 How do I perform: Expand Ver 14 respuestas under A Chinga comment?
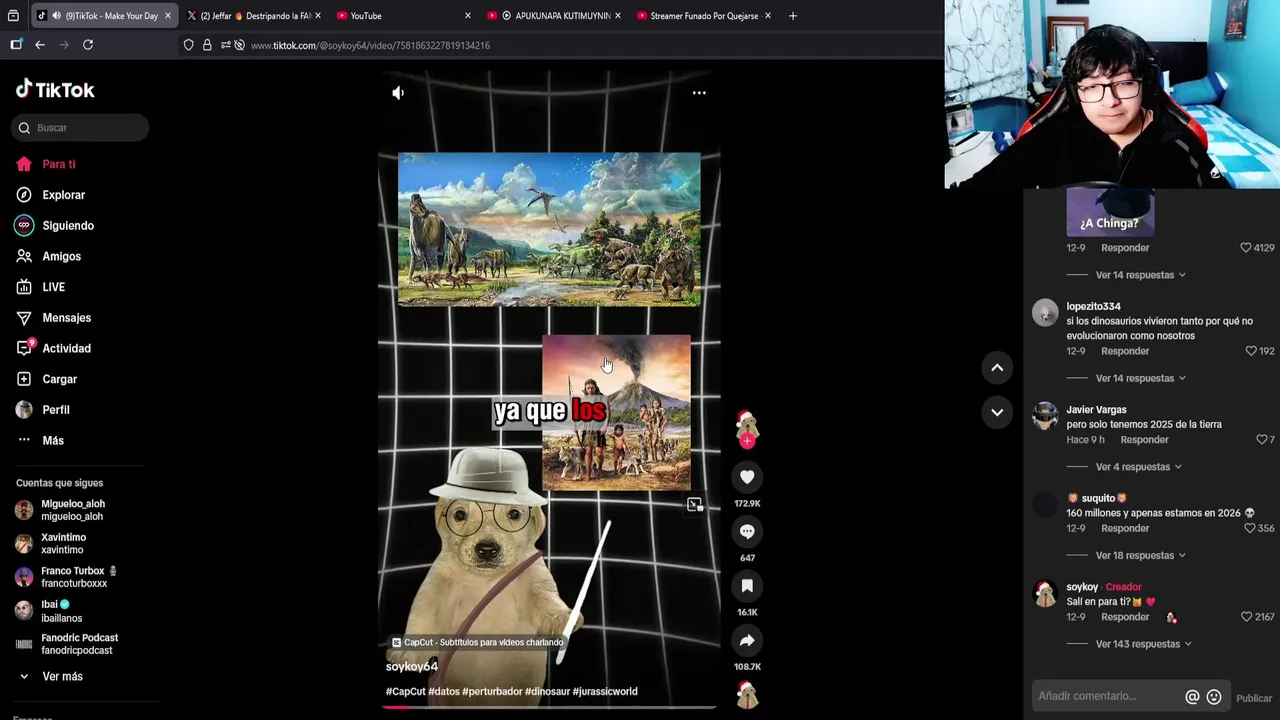point(1140,275)
